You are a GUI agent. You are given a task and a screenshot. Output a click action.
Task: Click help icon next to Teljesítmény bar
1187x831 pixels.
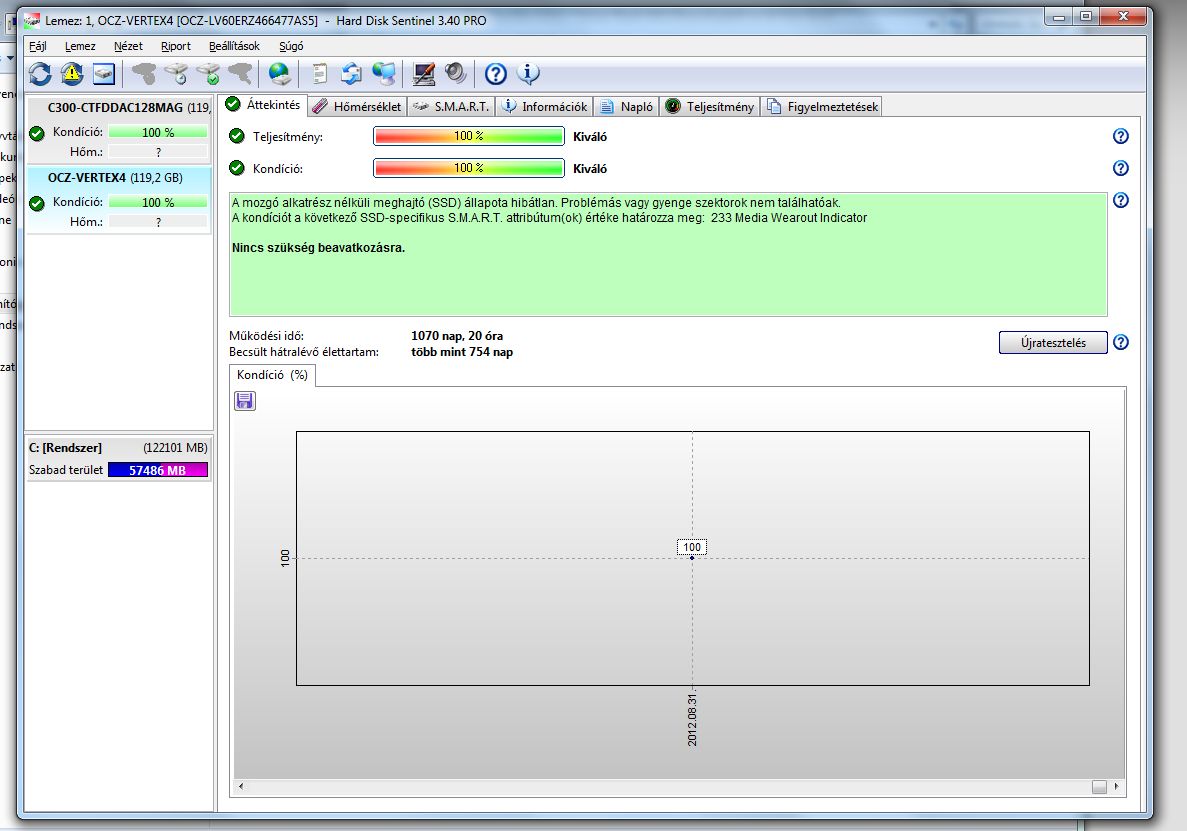click(1120, 136)
